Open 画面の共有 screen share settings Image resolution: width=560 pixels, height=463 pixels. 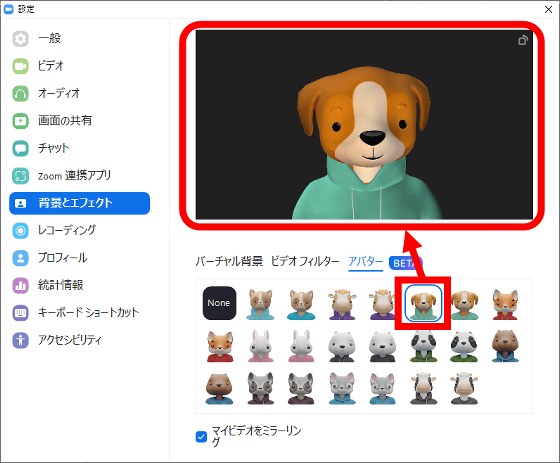coord(79,121)
